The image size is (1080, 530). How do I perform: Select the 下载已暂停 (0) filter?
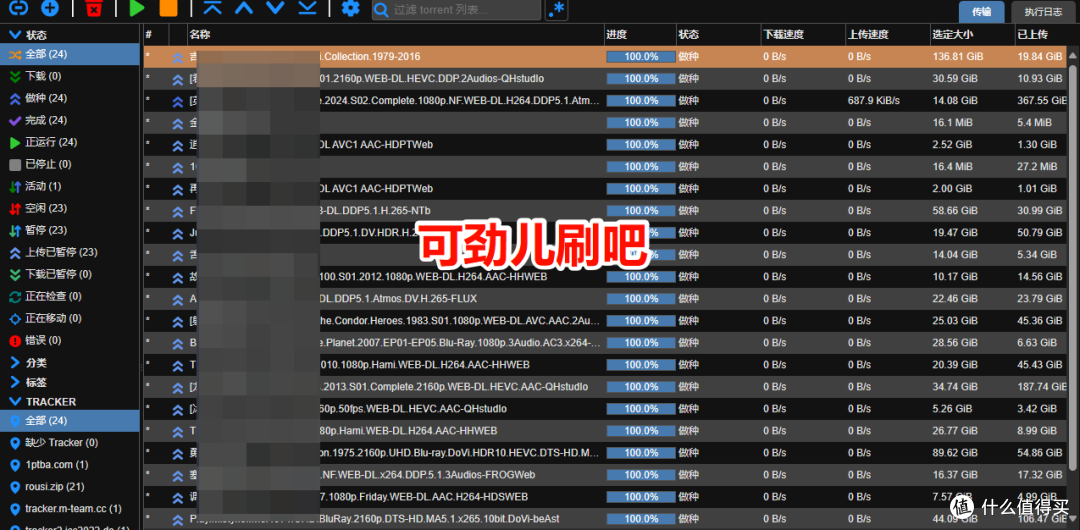[x=70, y=274]
